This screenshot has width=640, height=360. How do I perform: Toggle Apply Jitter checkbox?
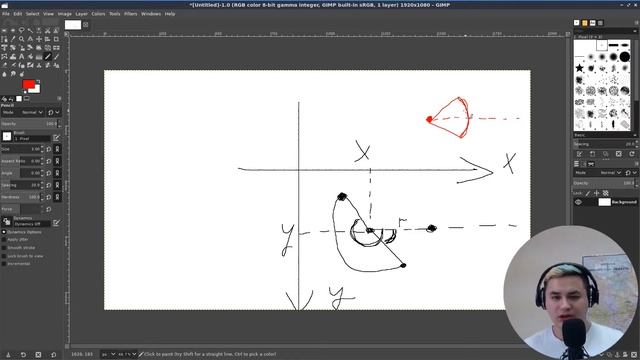pyautogui.click(x=4, y=240)
